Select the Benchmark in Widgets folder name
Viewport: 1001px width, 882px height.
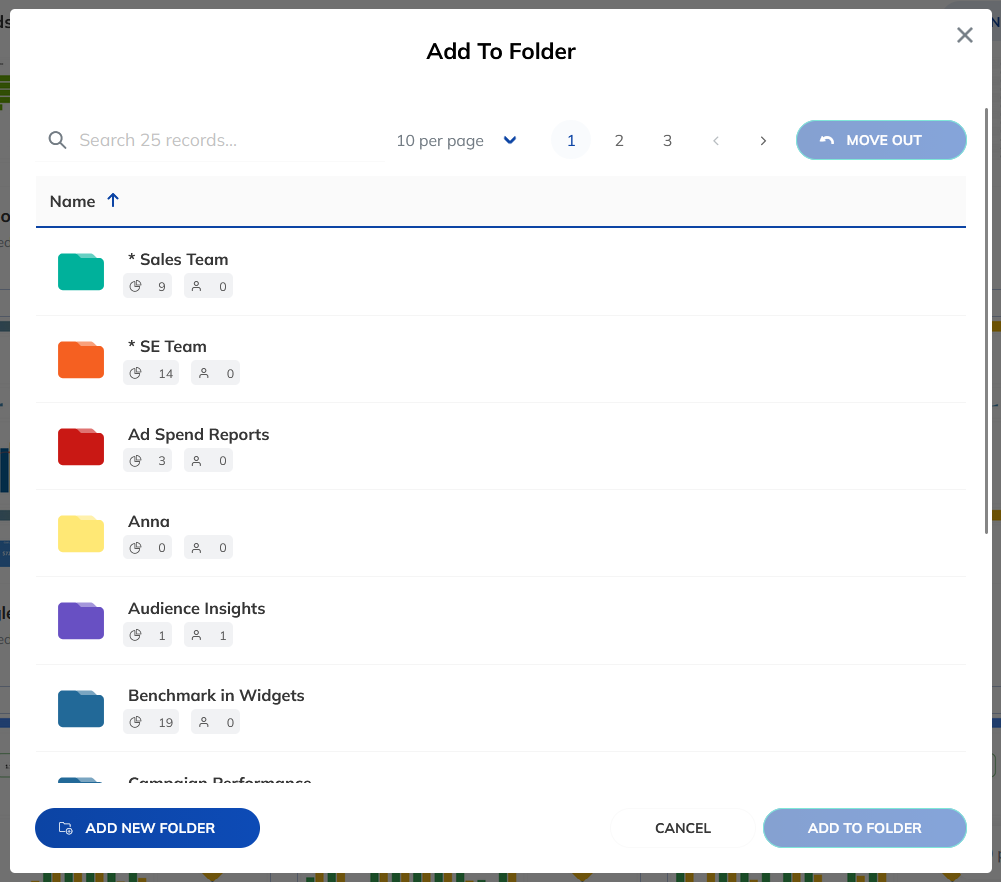pos(216,695)
